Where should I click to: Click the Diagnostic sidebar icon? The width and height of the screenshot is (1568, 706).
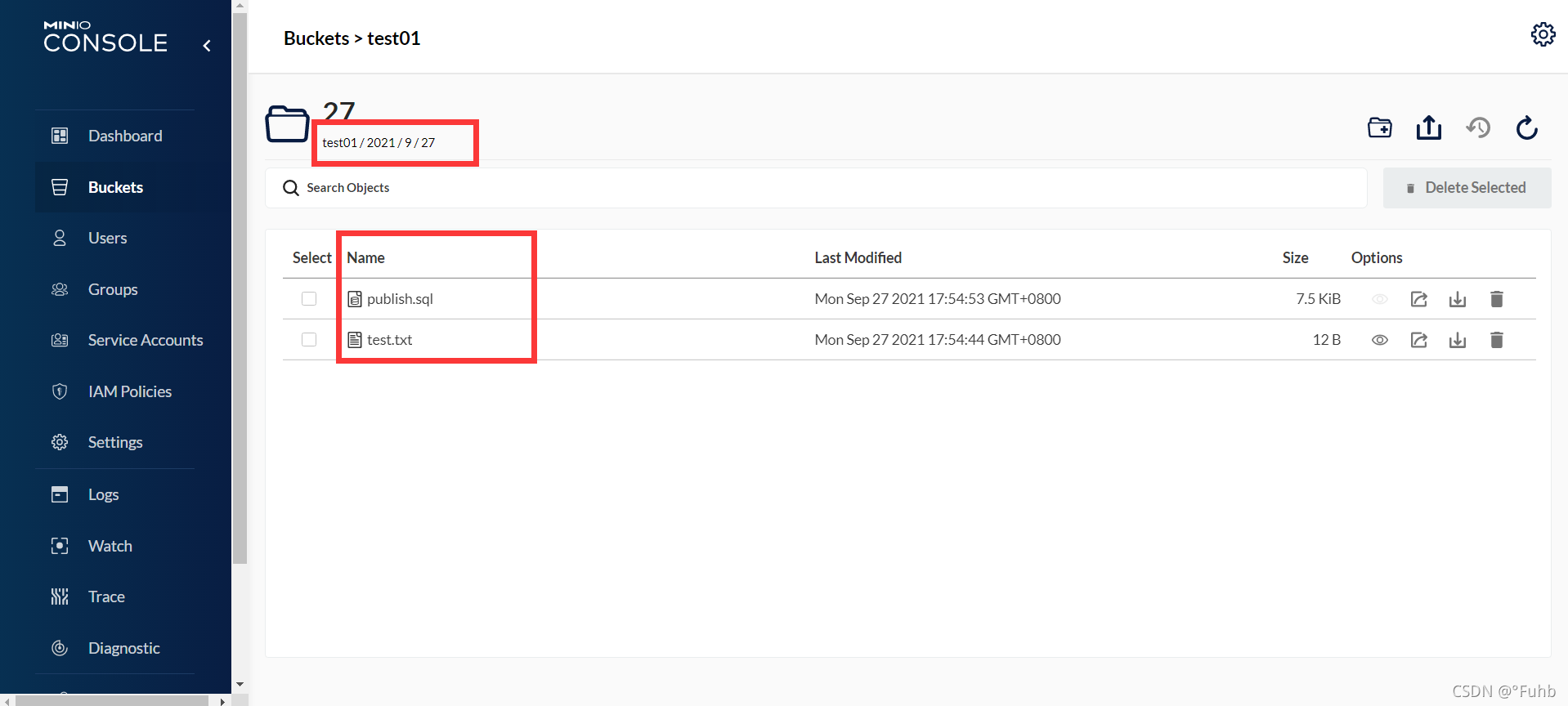60,648
